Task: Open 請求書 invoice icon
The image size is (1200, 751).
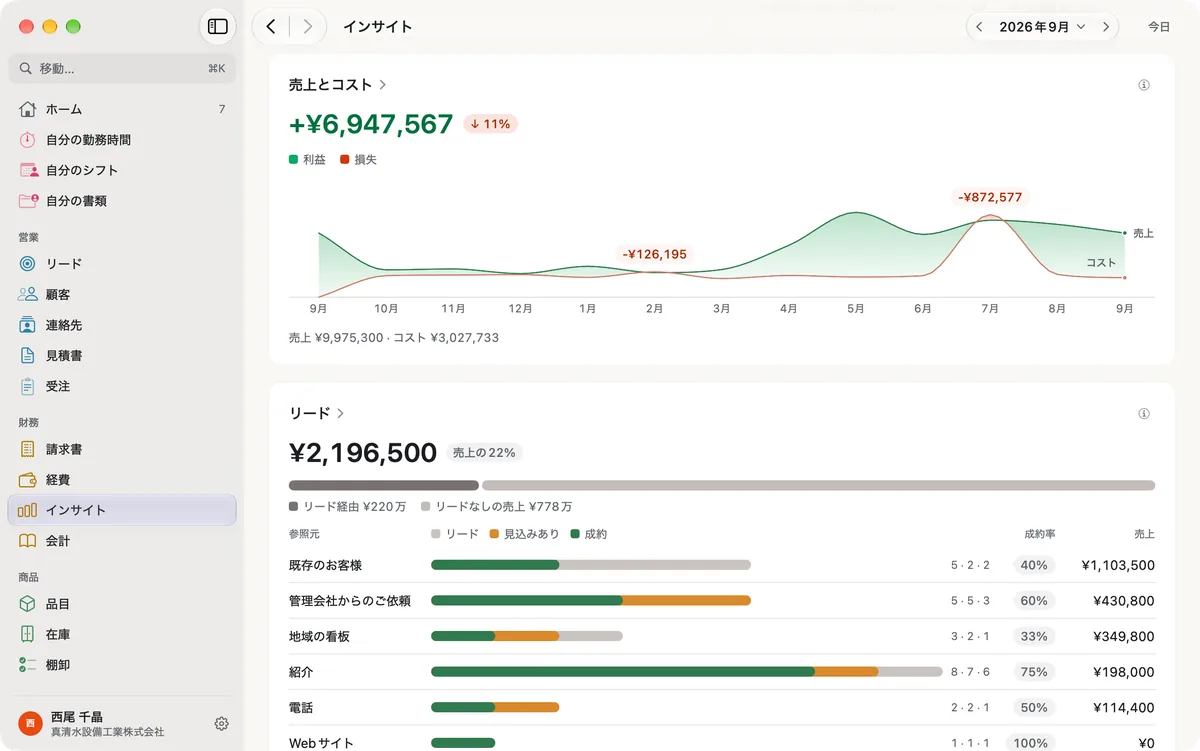Action: pyautogui.click(x=28, y=449)
